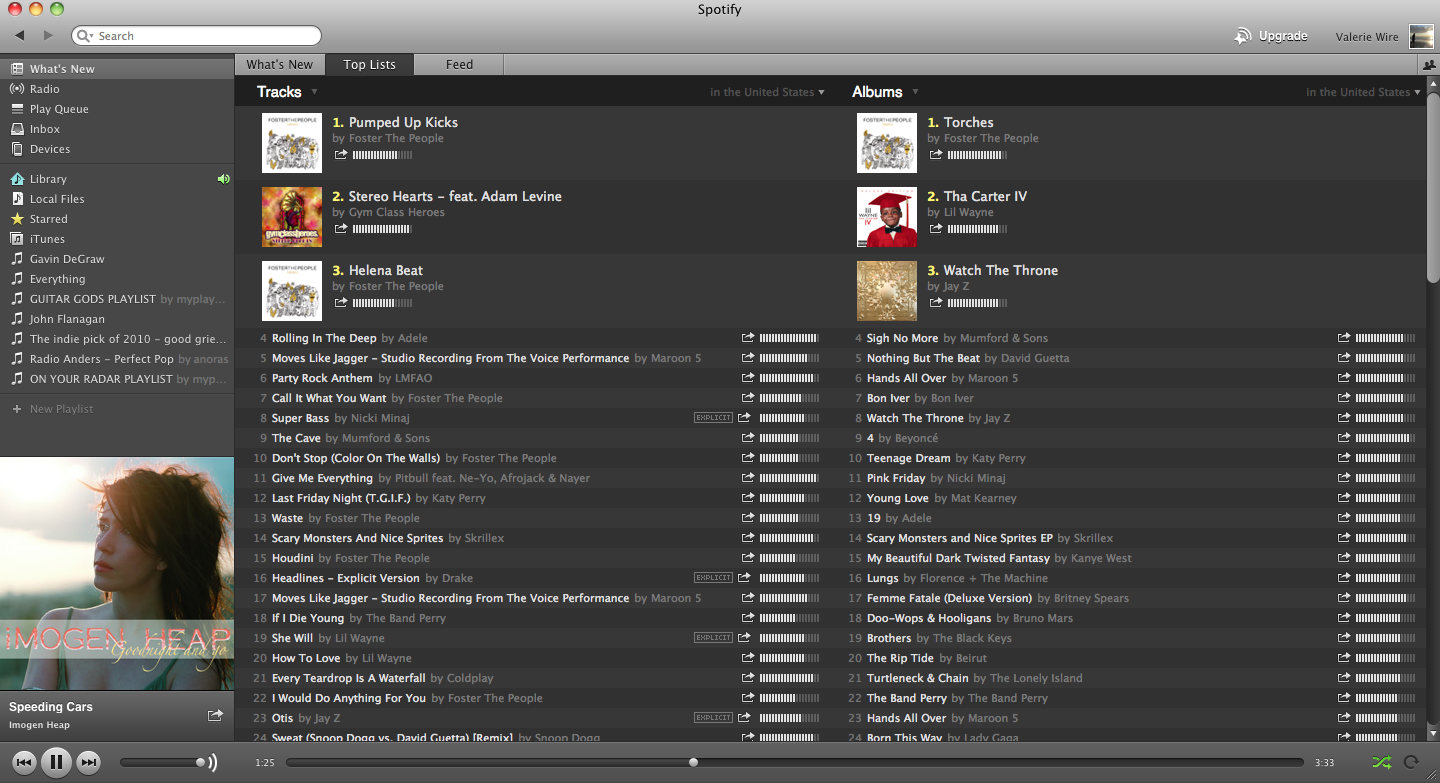The height and width of the screenshot is (783, 1440).
Task: Share the Pumped Up Kicks track
Action: click(341, 155)
